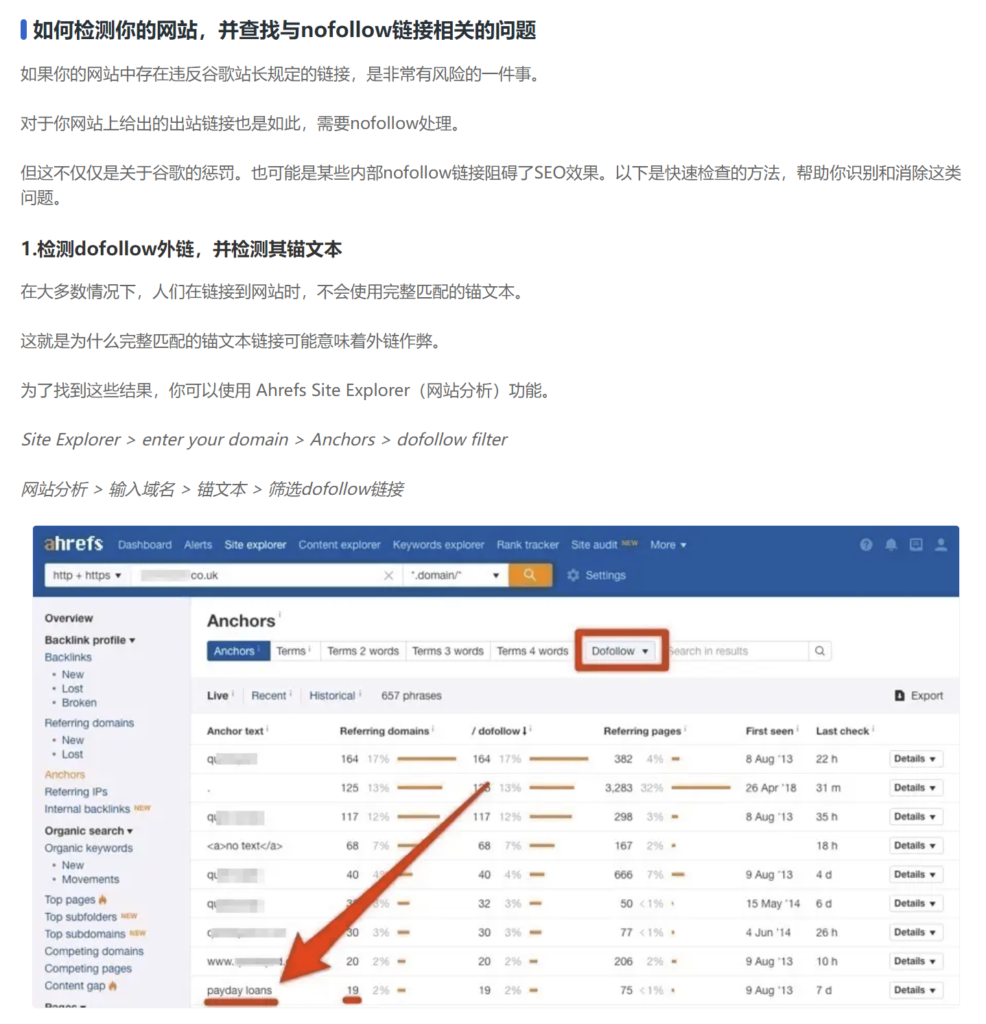Open the user account profile icon
Image resolution: width=986 pixels, height=1024 pixels.
pyautogui.click(x=940, y=545)
